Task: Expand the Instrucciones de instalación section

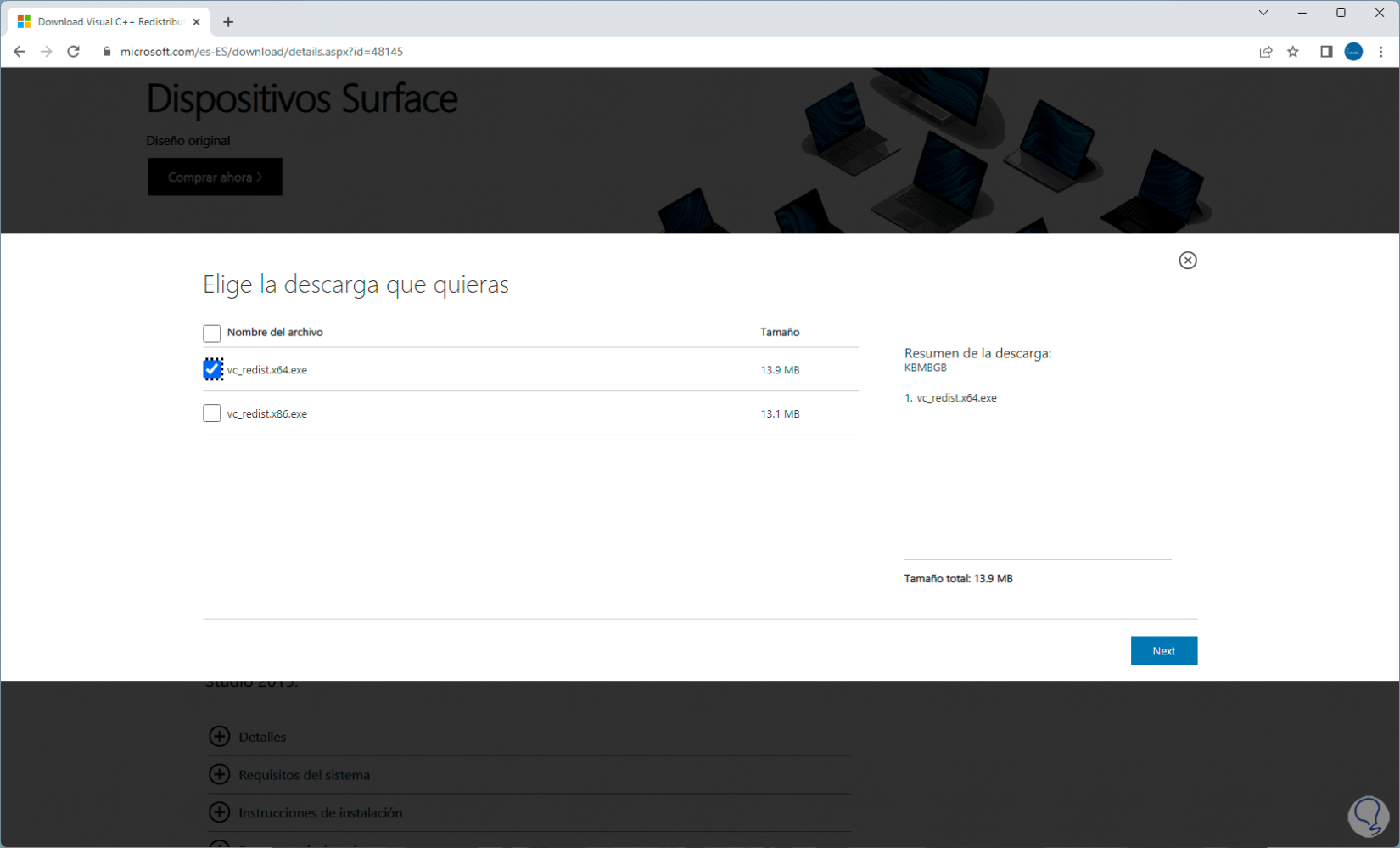Action: pos(219,812)
